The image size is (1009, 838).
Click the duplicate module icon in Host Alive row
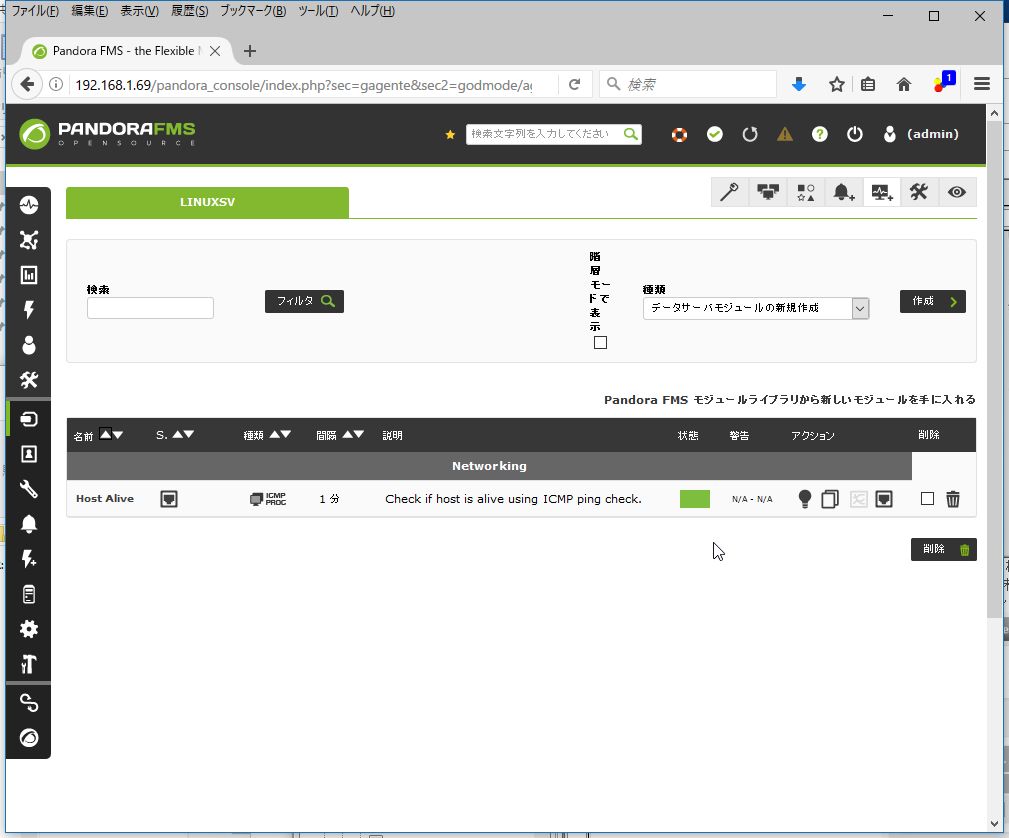click(830, 499)
